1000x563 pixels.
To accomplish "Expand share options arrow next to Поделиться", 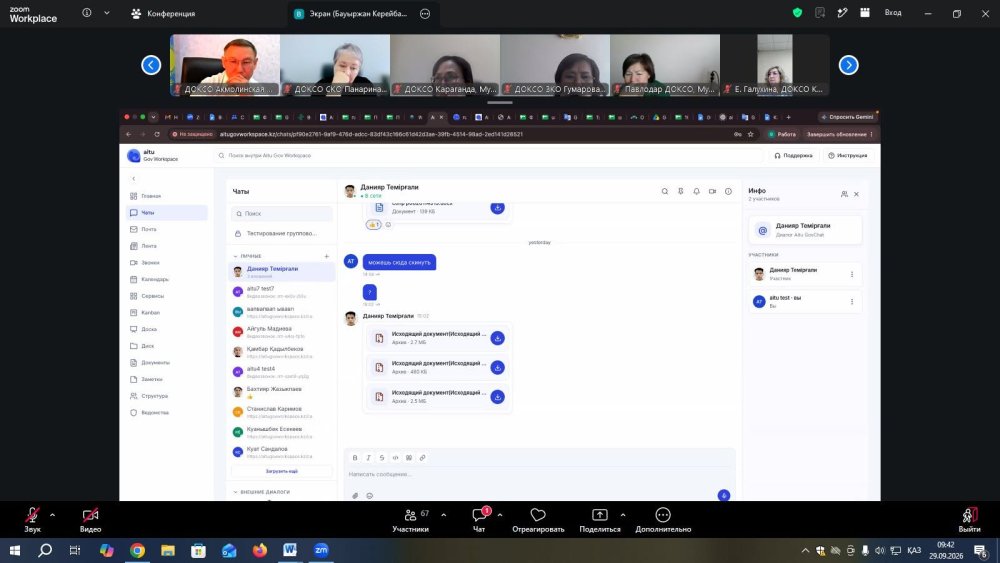I will (x=622, y=515).
